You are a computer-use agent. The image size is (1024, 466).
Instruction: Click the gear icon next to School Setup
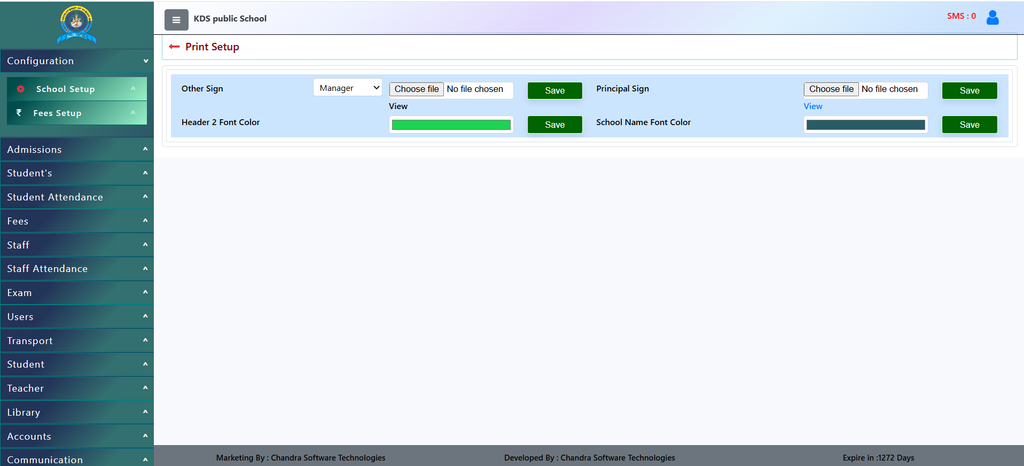tap(20, 89)
